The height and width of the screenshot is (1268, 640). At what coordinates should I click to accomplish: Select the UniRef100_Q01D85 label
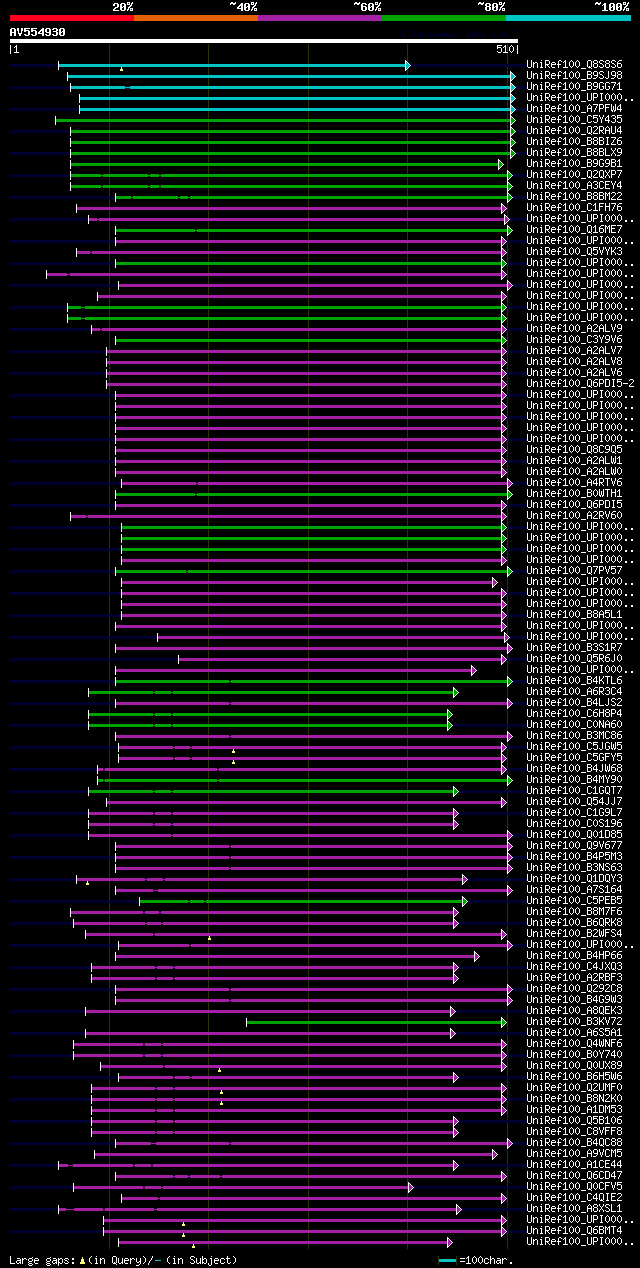pyautogui.click(x=575, y=835)
